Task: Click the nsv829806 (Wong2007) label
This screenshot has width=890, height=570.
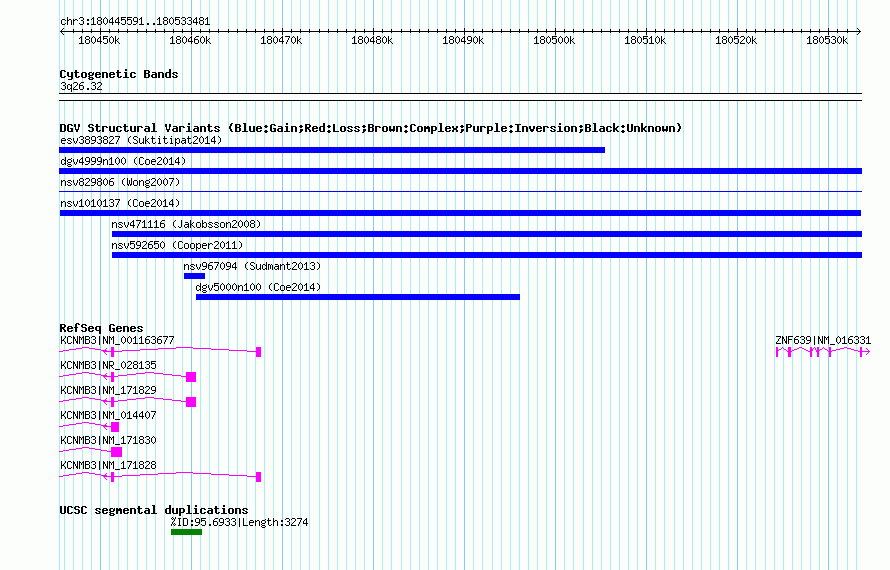Action: pyautogui.click(x=120, y=182)
